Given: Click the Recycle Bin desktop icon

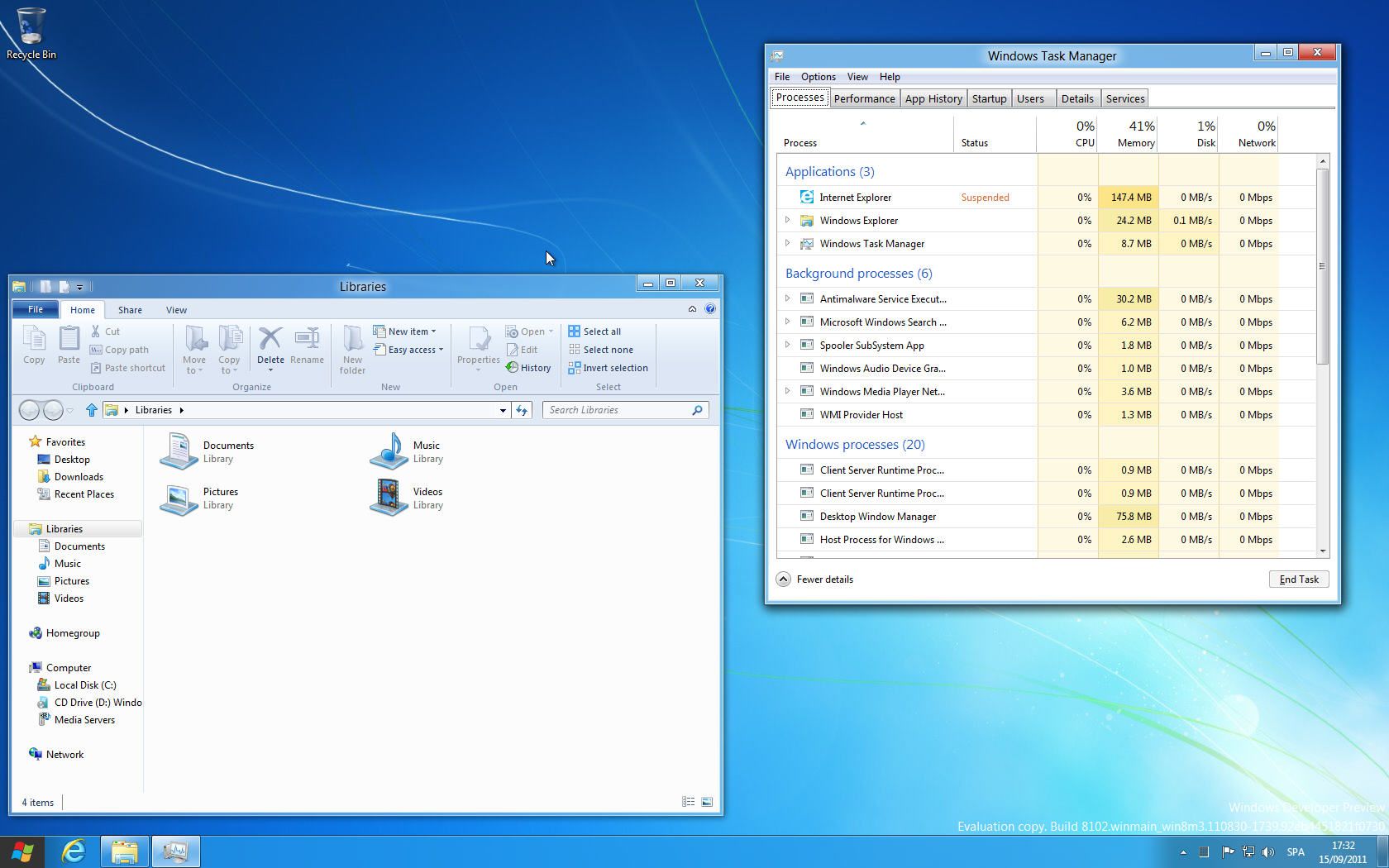Looking at the screenshot, I should [x=31, y=26].
